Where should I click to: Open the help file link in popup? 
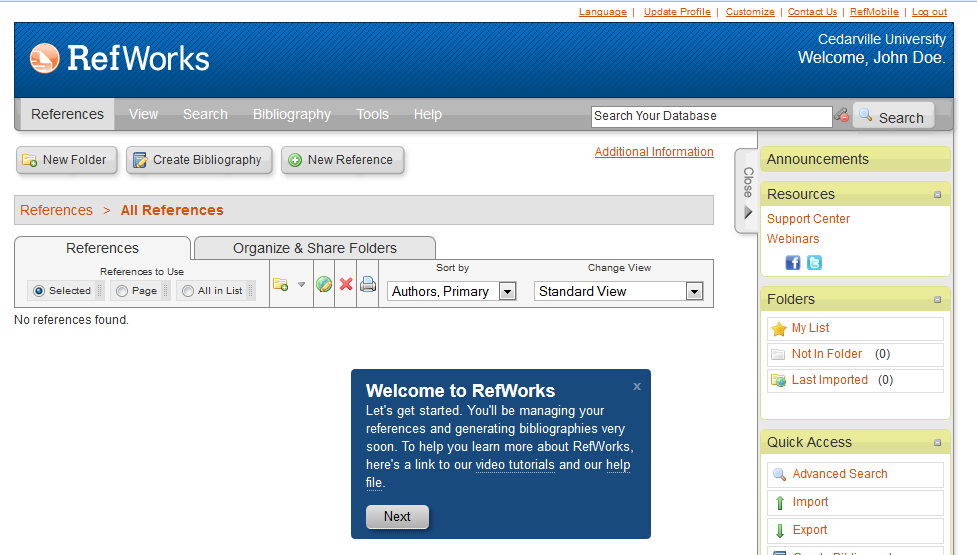(x=618, y=465)
